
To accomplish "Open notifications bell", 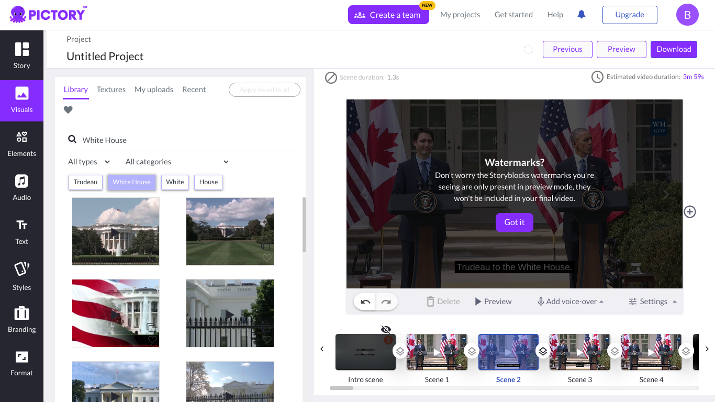I will click(581, 15).
